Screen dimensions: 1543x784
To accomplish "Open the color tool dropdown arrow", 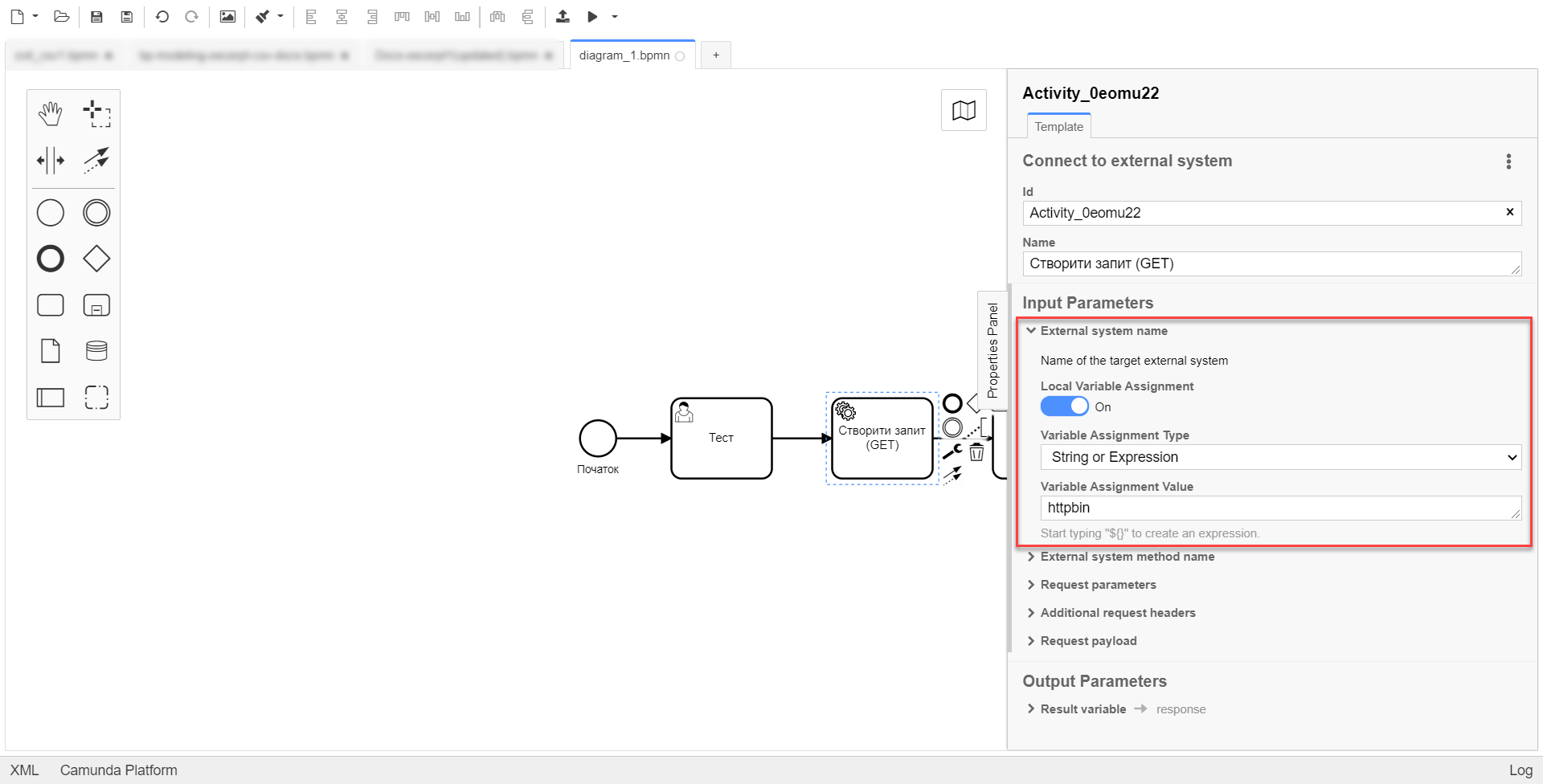I will 280,16.
